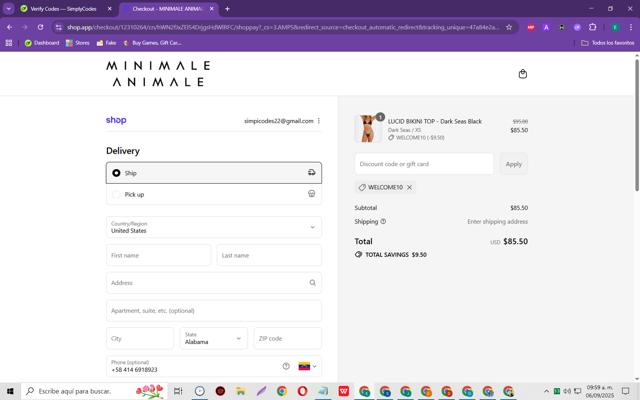Click the LUCID BIKINI TOP product thumbnail
This screenshot has width=640, height=400.
pyautogui.click(x=368, y=129)
